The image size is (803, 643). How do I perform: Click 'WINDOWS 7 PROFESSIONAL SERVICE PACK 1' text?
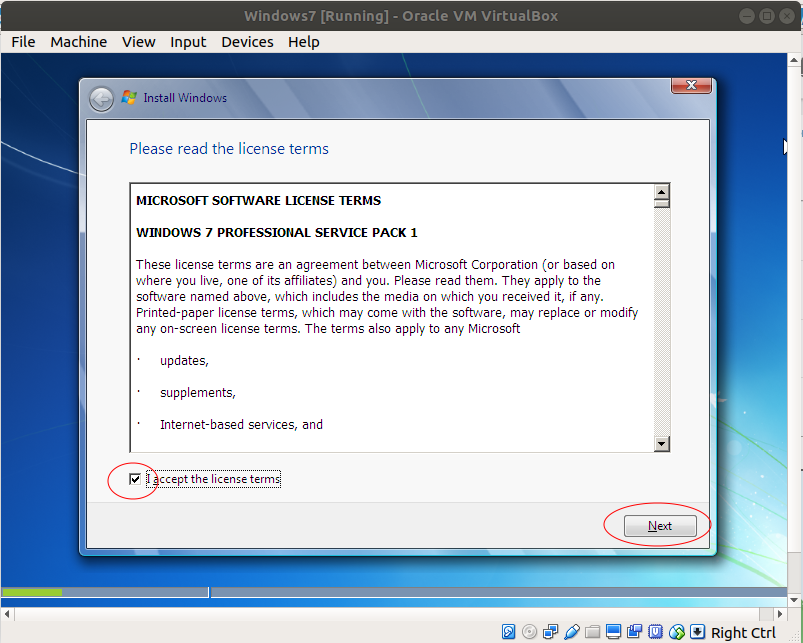[x=277, y=233]
